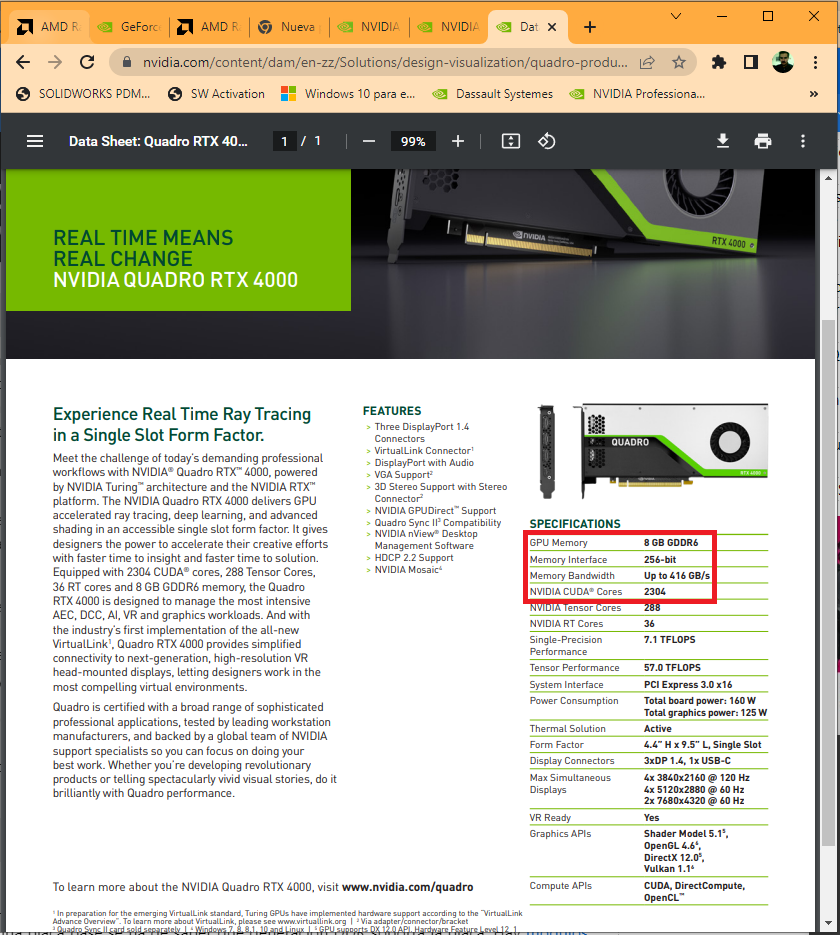Click the vertical scrollbar thumb
This screenshot has width=840, height=935.
(828, 582)
